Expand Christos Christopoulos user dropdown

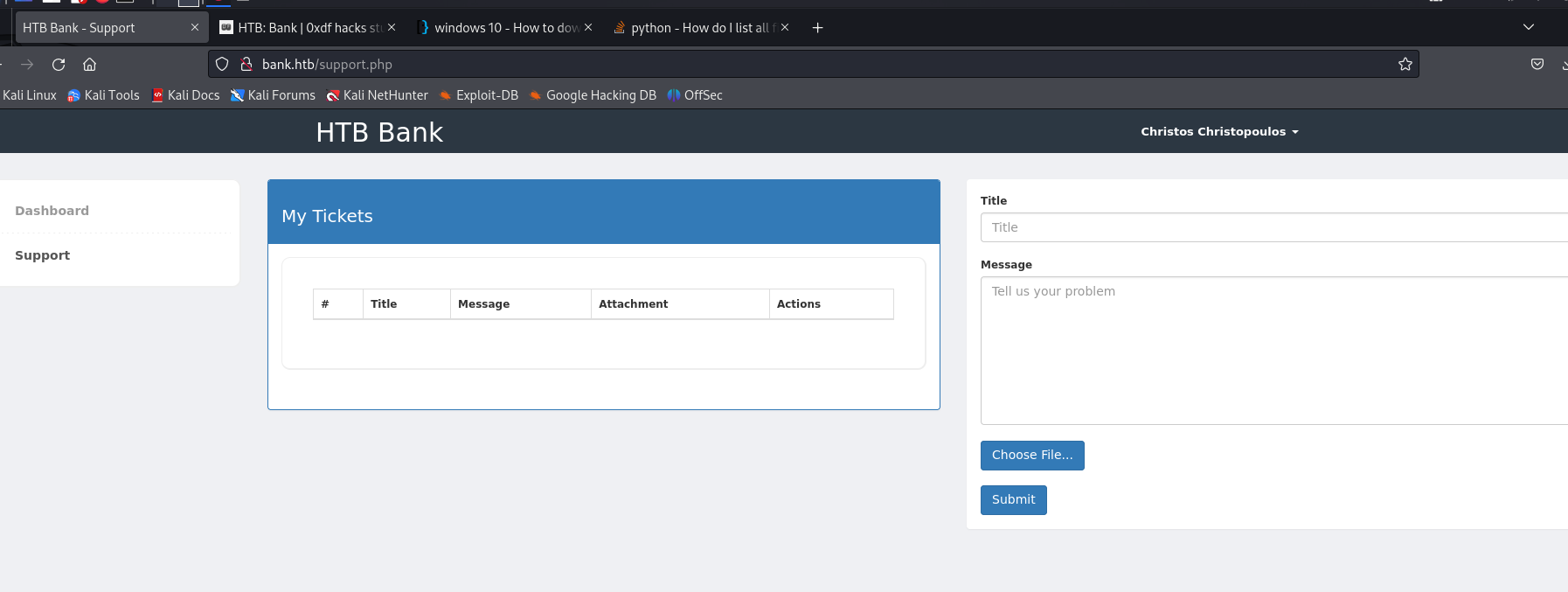pos(1219,132)
